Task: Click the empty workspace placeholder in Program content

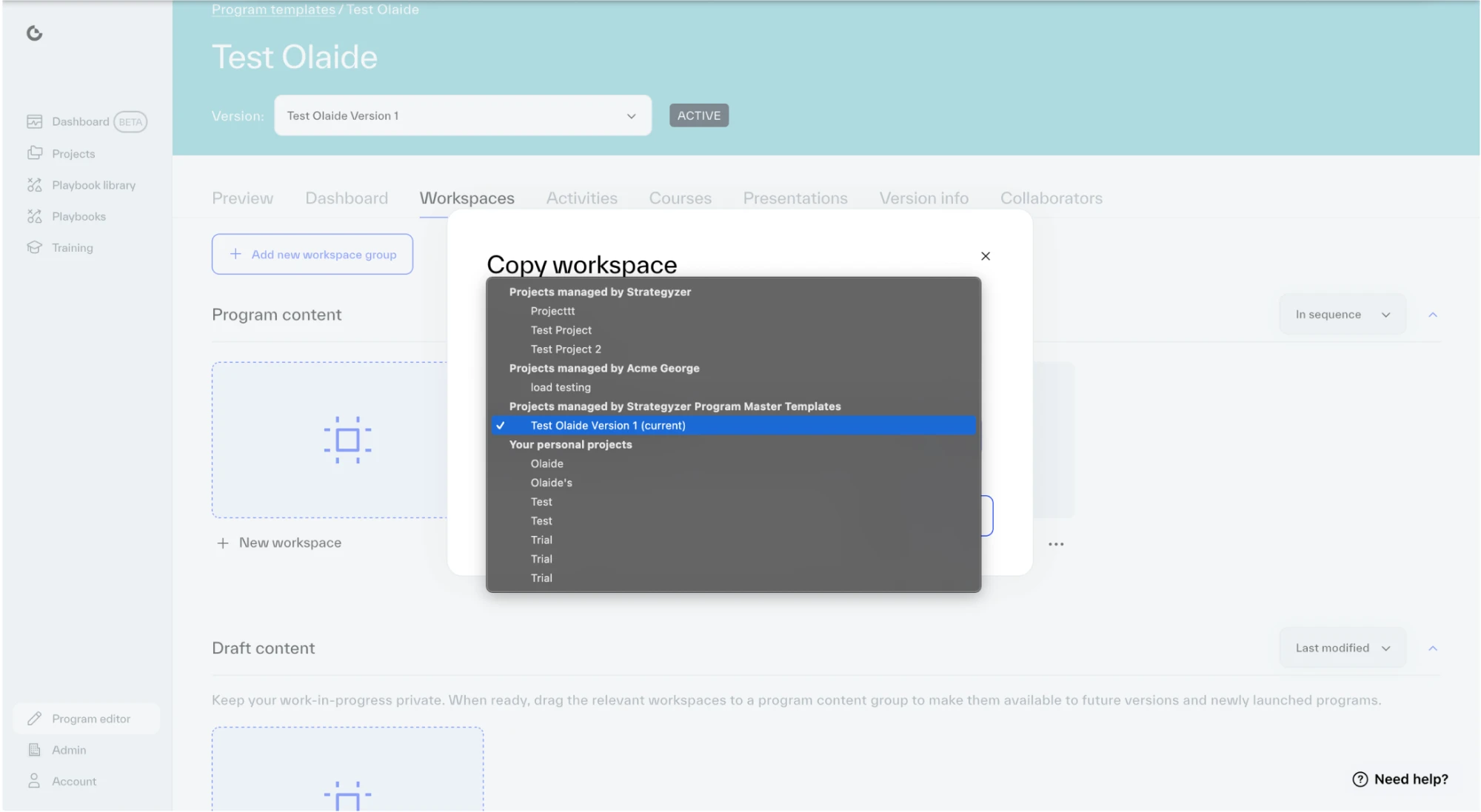Action: click(330, 440)
